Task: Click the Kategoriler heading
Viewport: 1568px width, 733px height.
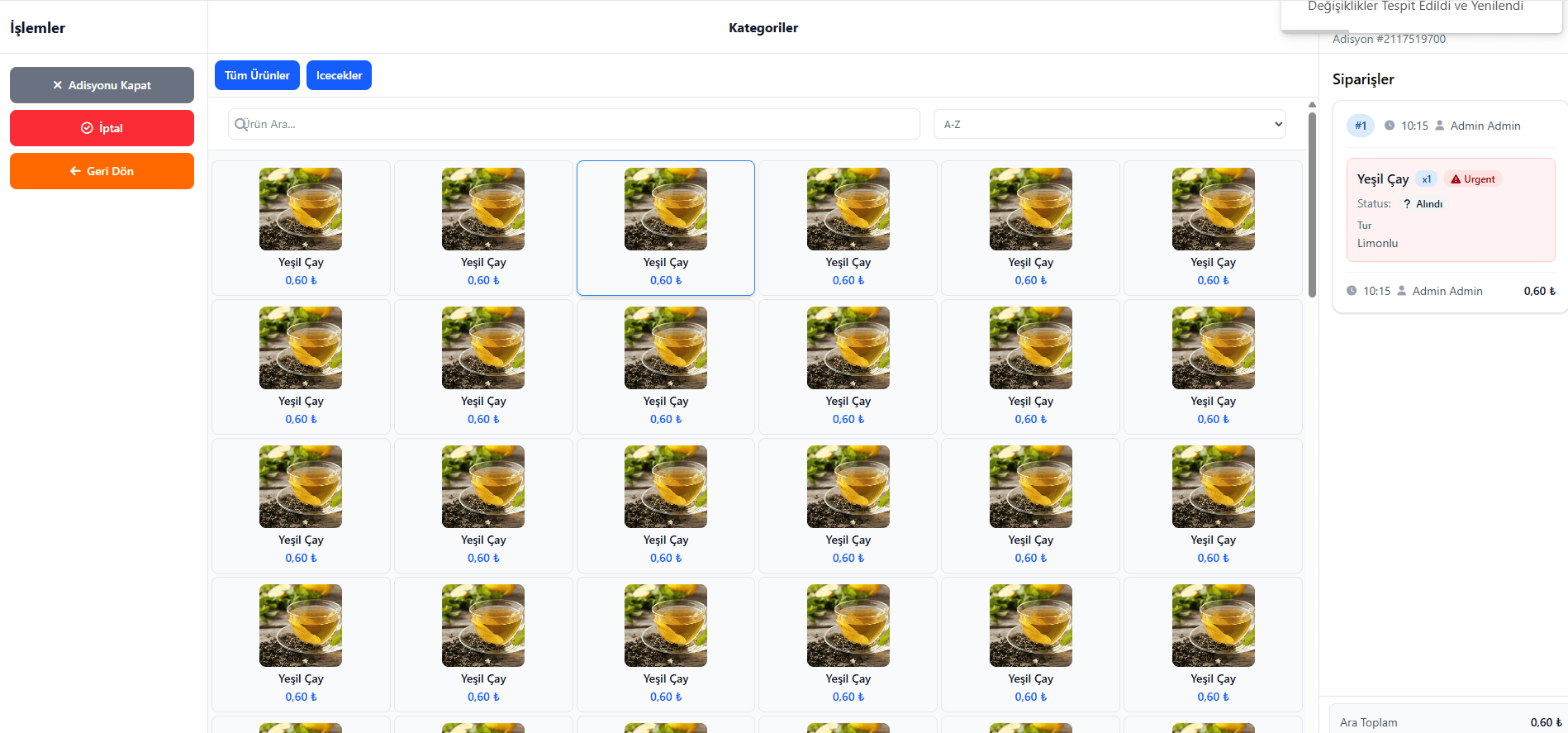Action: pos(763,28)
